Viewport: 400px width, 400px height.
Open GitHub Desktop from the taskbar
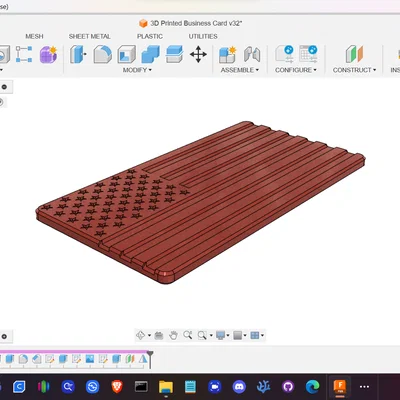(288, 387)
